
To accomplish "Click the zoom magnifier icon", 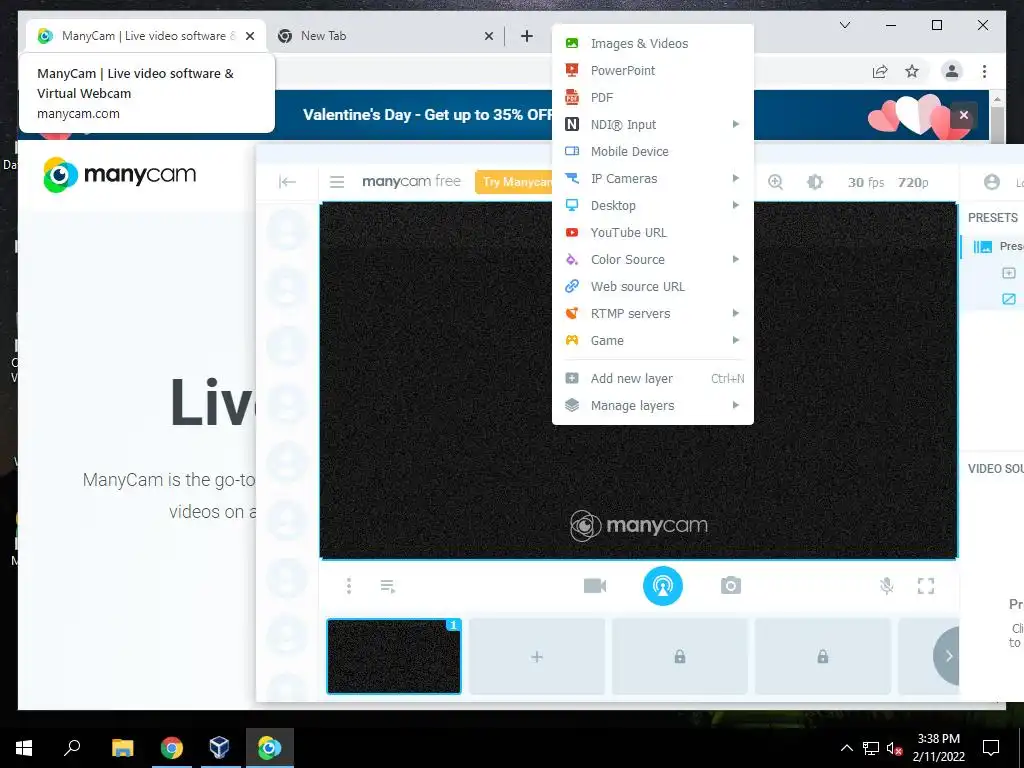I will [775, 182].
